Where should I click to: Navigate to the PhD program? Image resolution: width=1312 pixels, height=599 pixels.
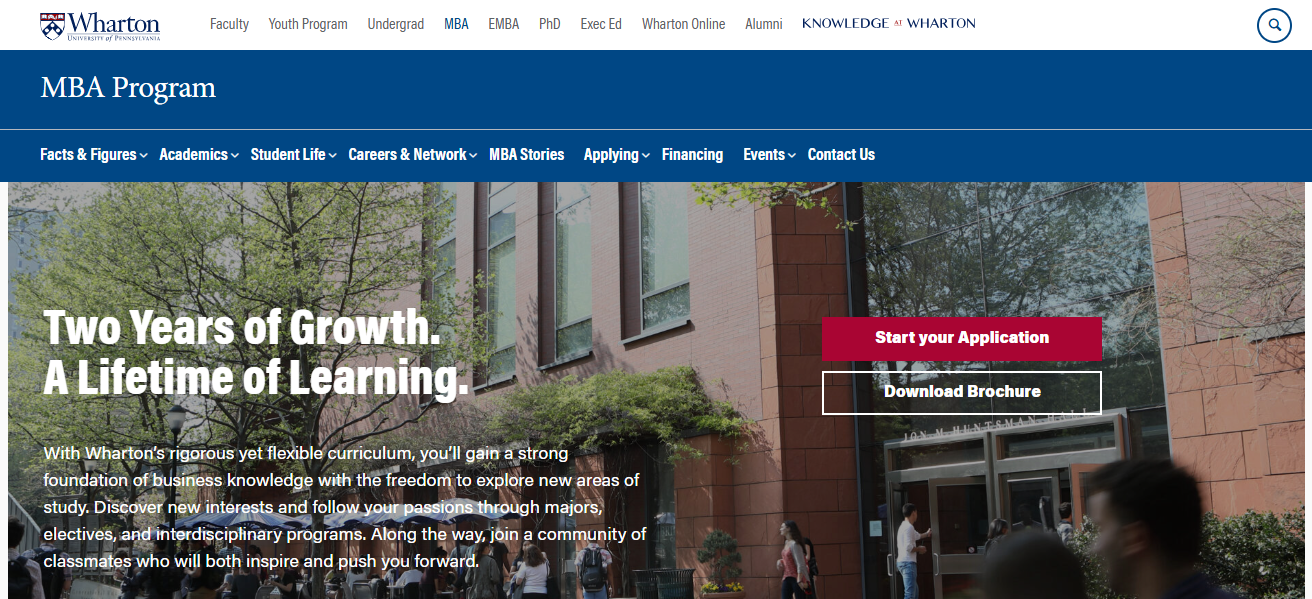(x=550, y=24)
